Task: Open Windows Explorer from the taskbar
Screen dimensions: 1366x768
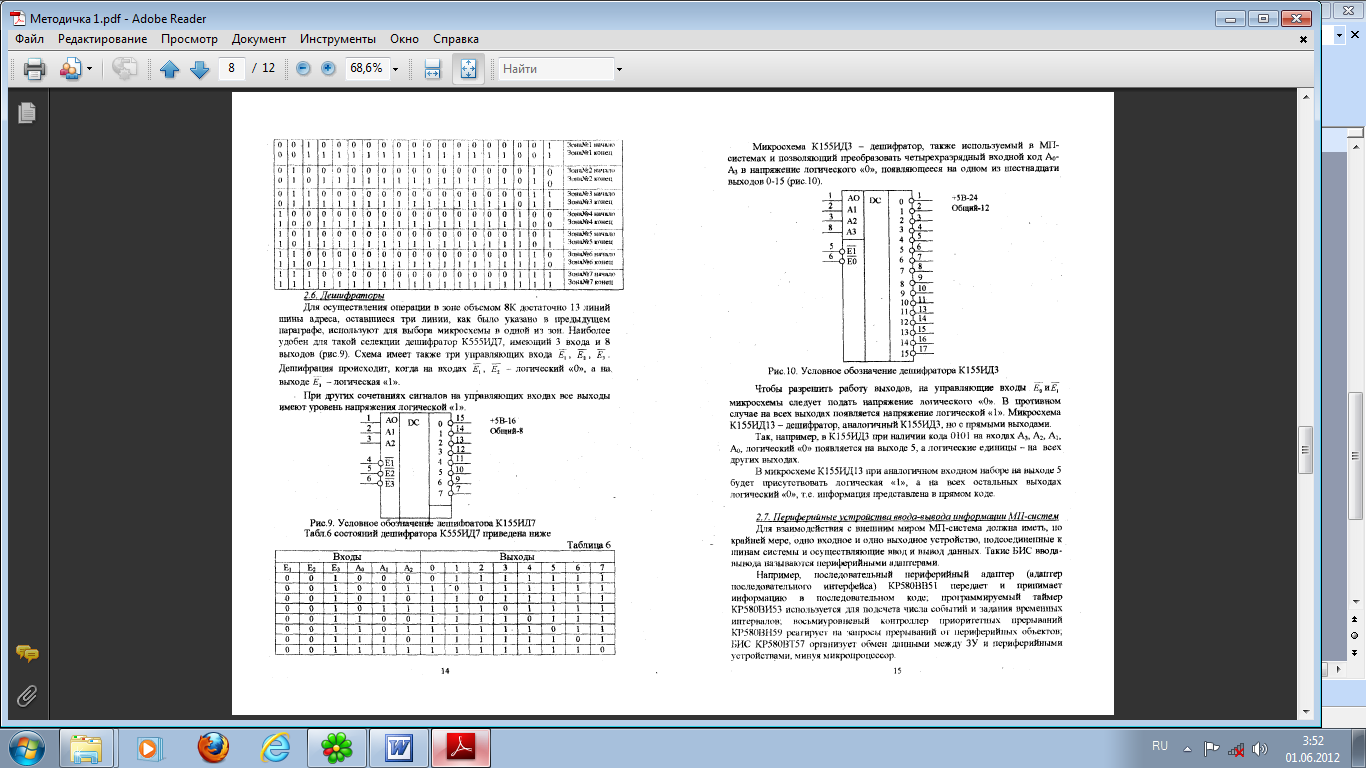Action: [89, 747]
